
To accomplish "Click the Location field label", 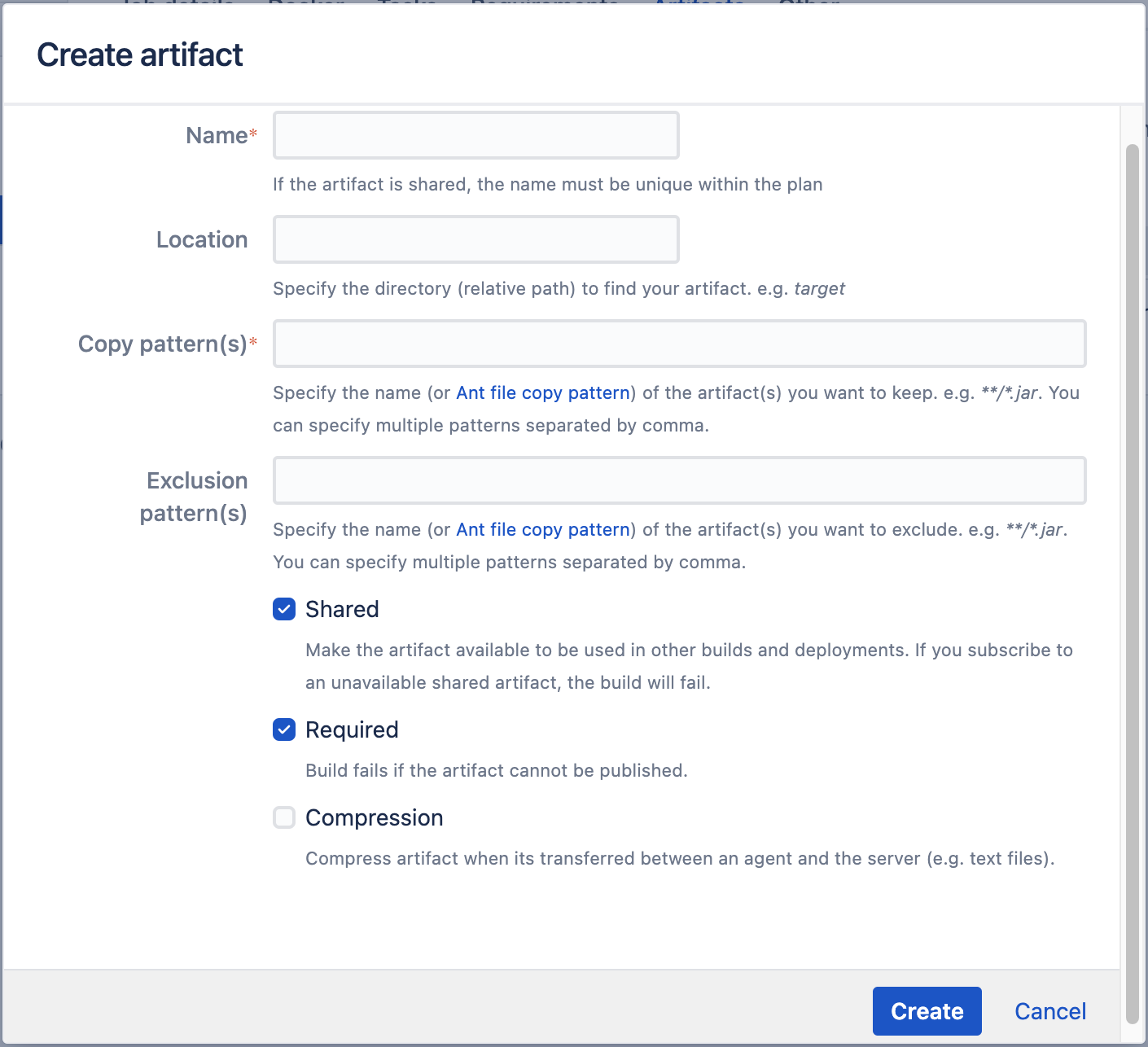I will 202,239.
